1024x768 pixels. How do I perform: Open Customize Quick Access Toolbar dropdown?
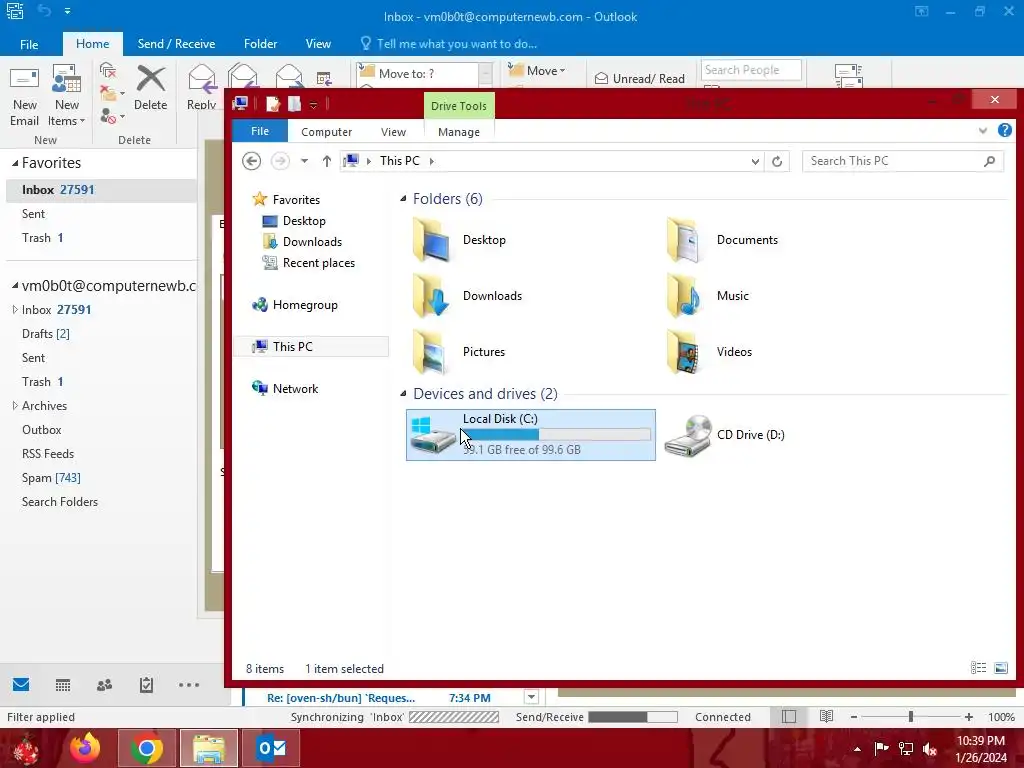click(313, 105)
